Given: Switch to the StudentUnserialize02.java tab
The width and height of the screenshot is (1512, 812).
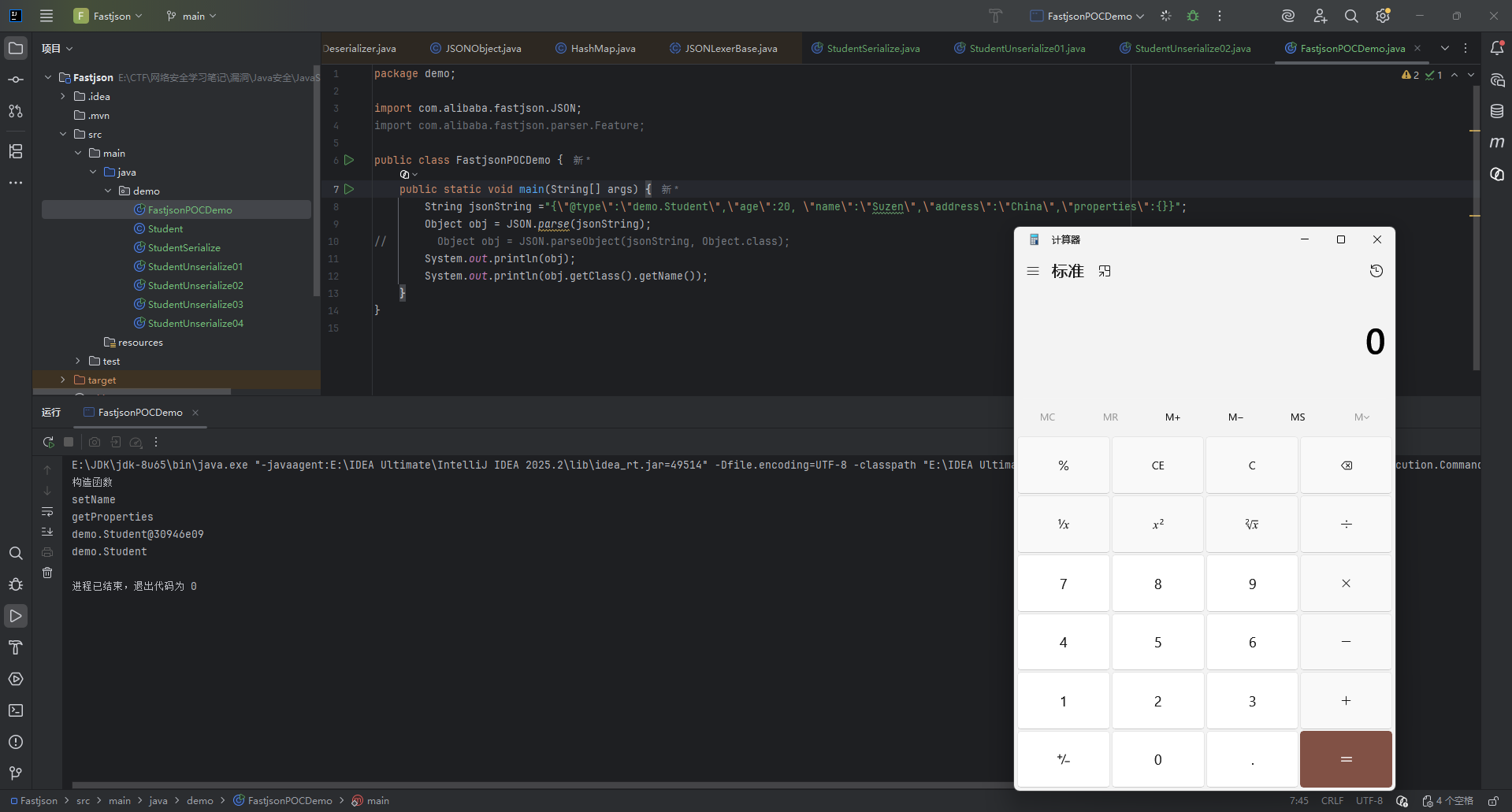Looking at the screenshot, I should pyautogui.click(x=1185, y=48).
